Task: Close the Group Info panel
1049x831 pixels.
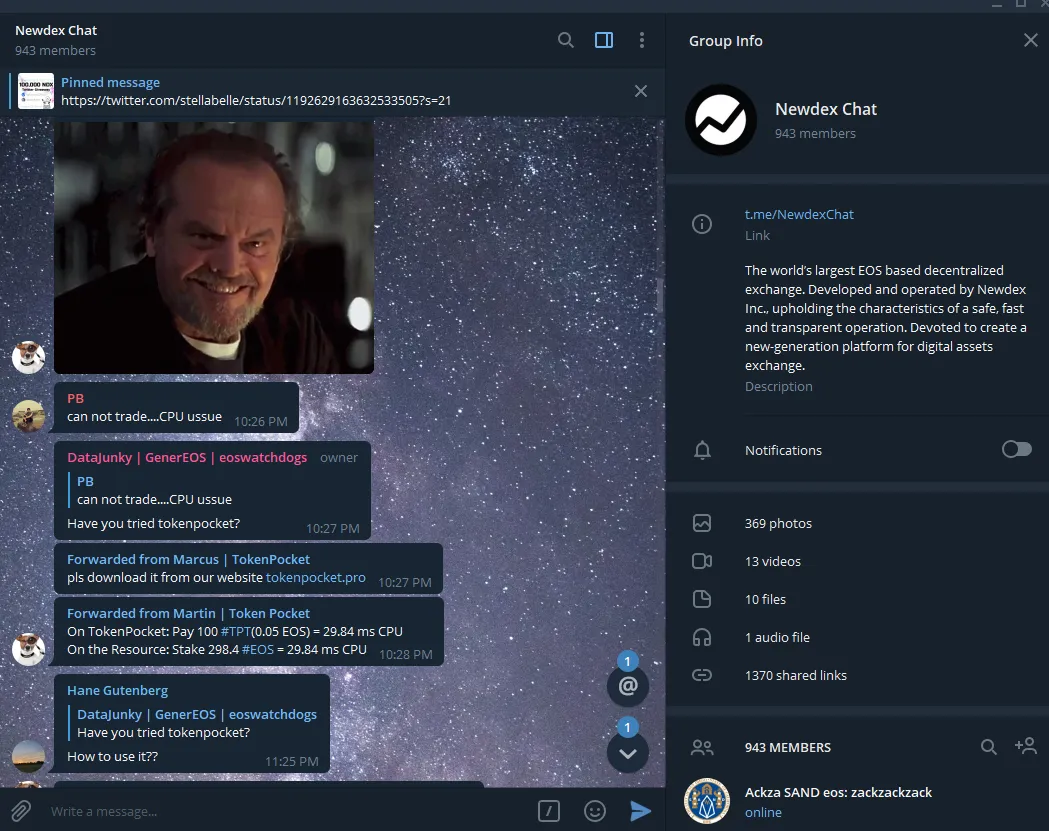Action: [1030, 40]
